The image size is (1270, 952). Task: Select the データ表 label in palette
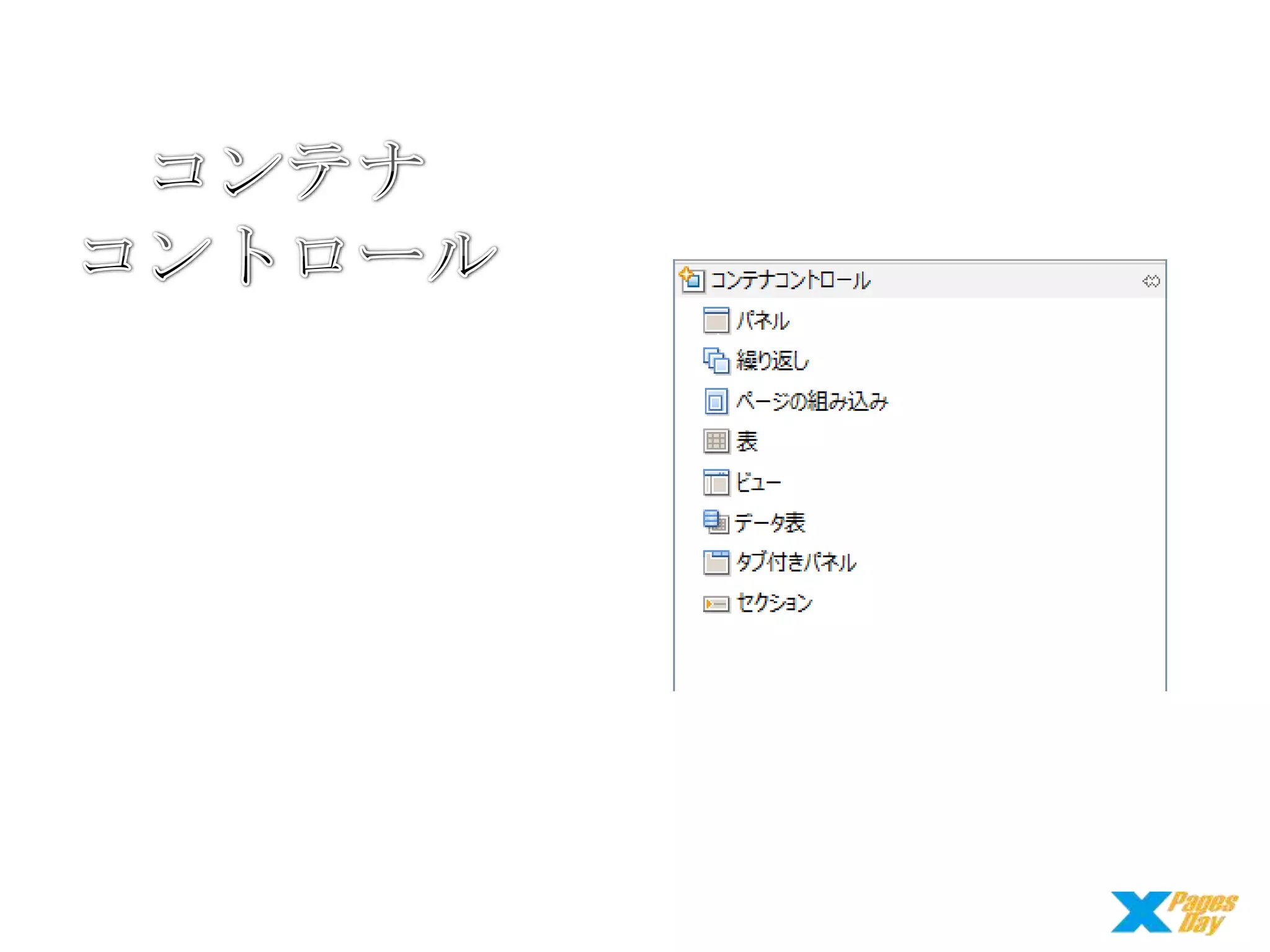pos(770,523)
